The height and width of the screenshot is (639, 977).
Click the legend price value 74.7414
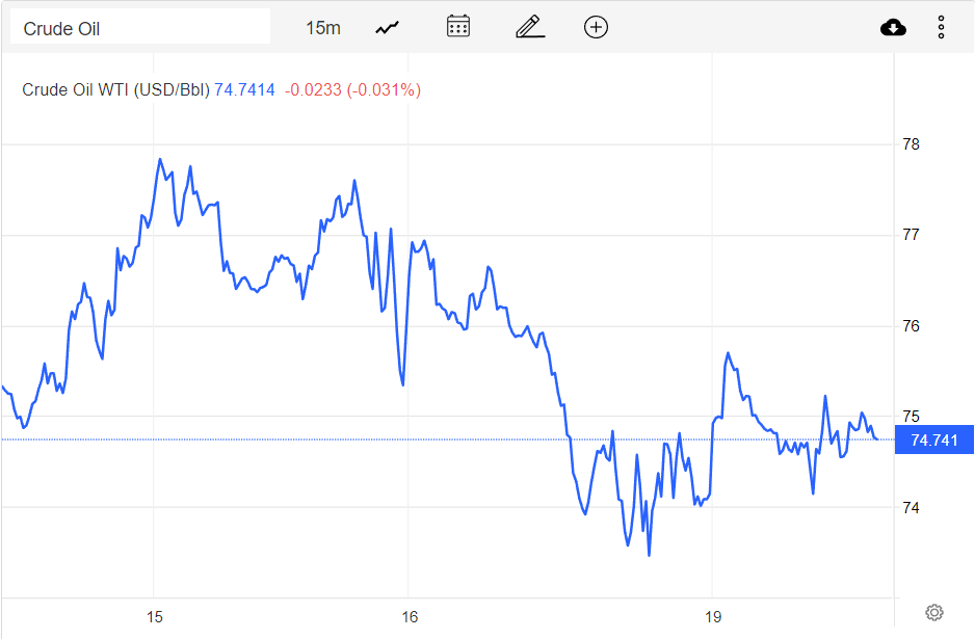click(245, 90)
